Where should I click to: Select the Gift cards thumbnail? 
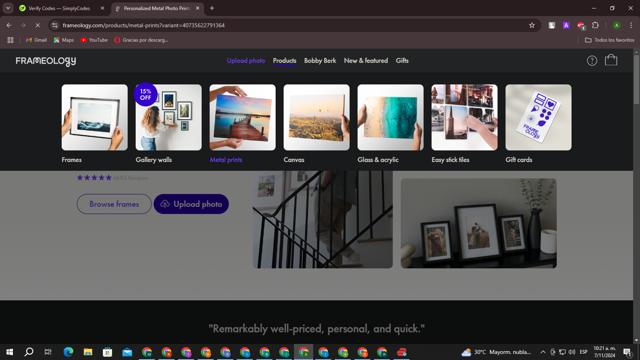coord(538,117)
